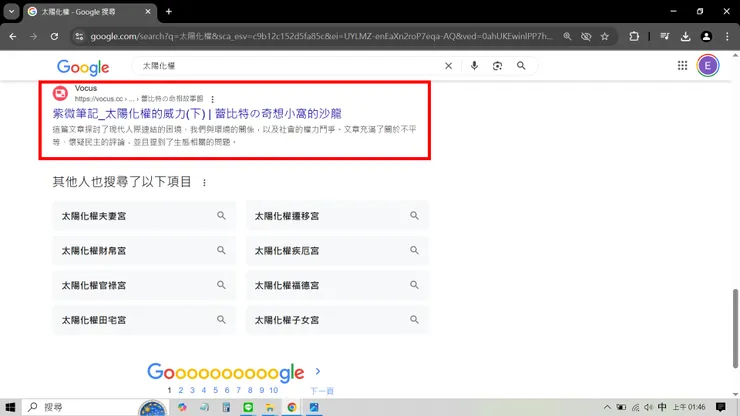Open the Windows Start menu
Viewport: 740px width, 416px height.
[10, 407]
